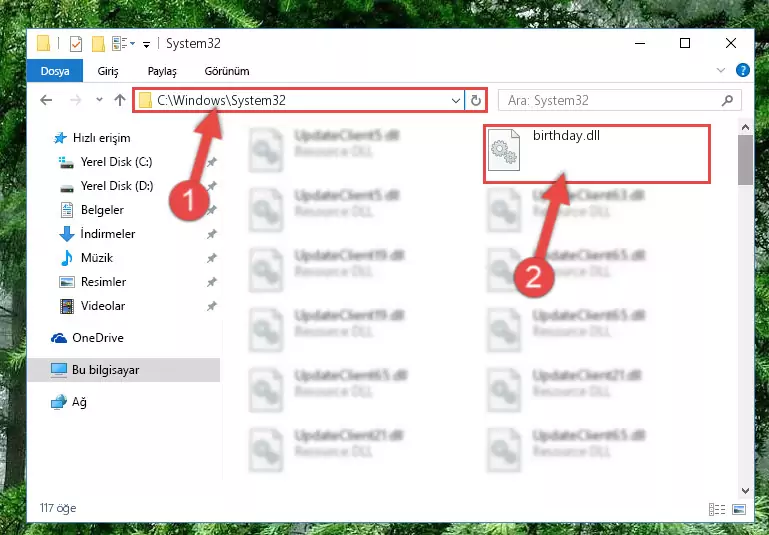Click the pin icon beside Videolar

point(212,306)
